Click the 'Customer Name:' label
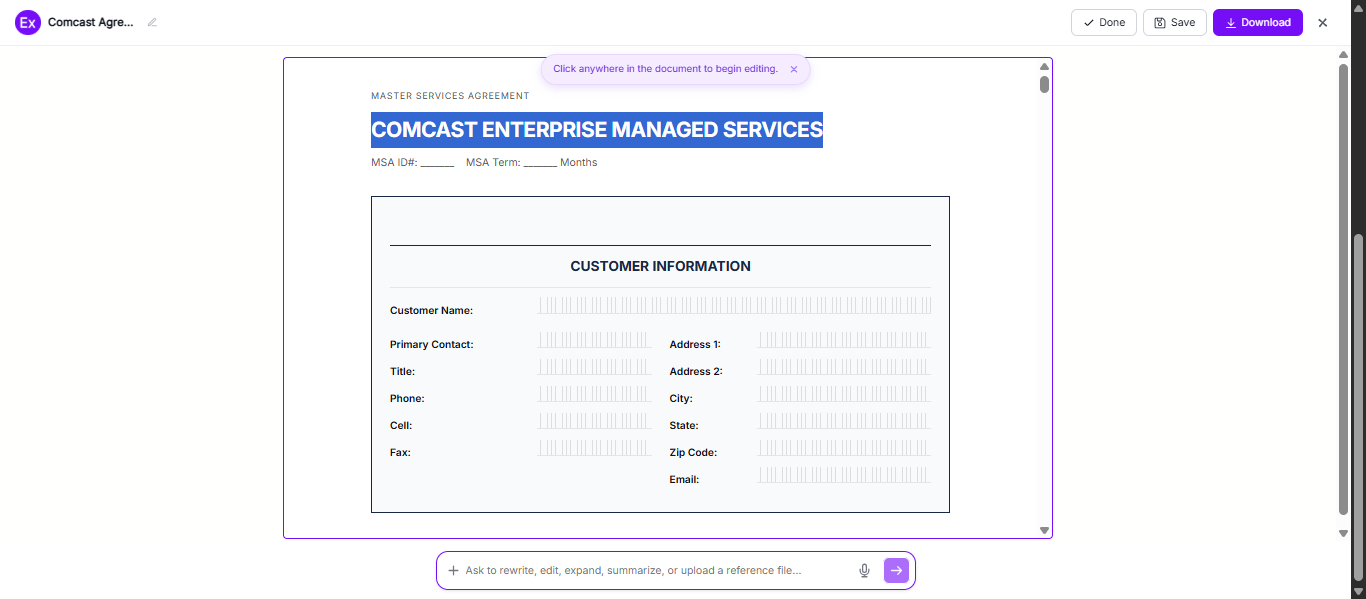The height and width of the screenshot is (599, 1366). tap(431, 311)
